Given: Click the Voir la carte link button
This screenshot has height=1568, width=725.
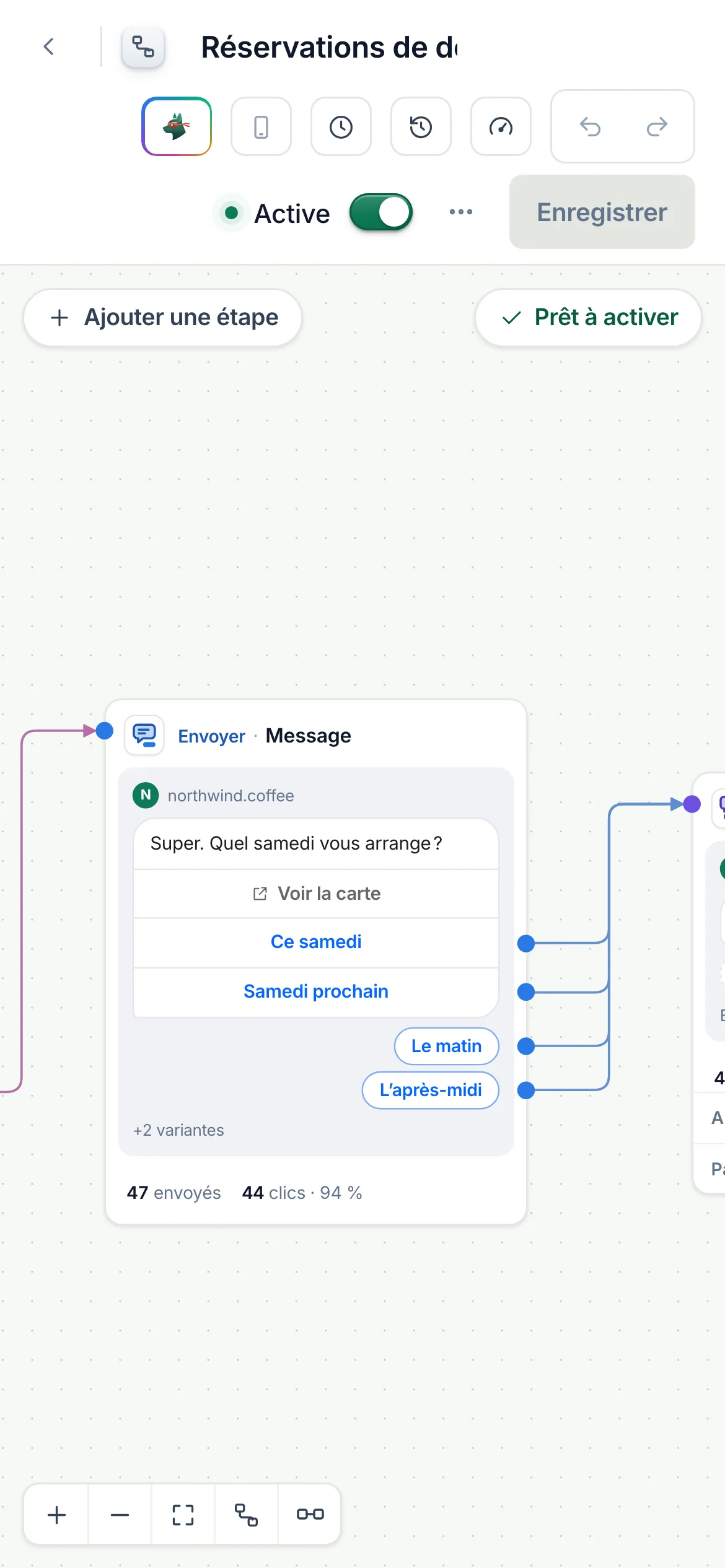Looking at the screenshot, I should pos(316,894).
